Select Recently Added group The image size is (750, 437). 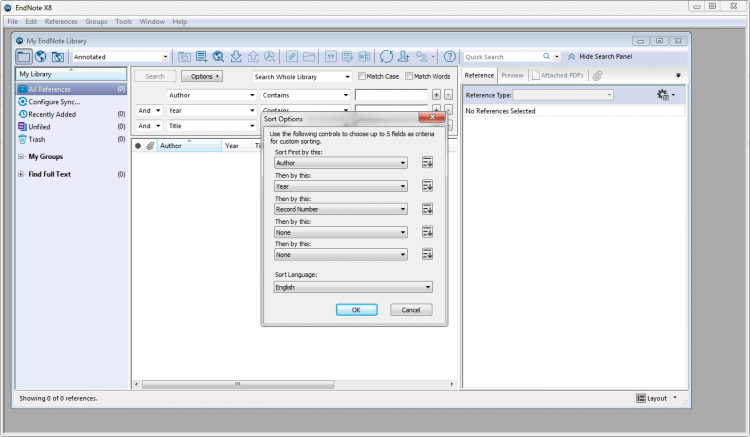(72, 114)
